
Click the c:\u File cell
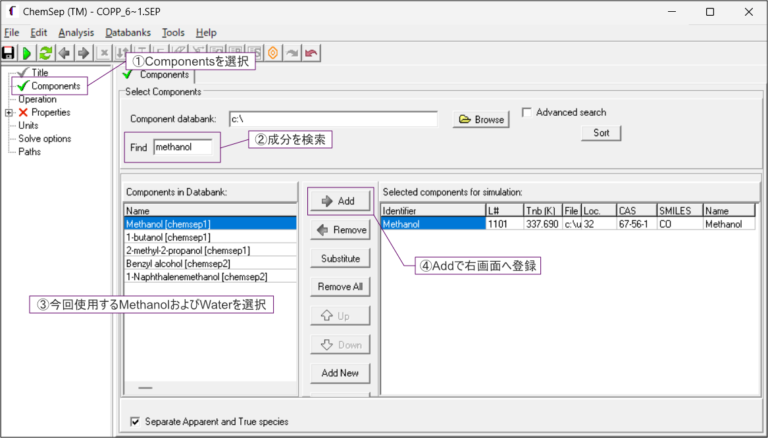[x=572, y=224]
